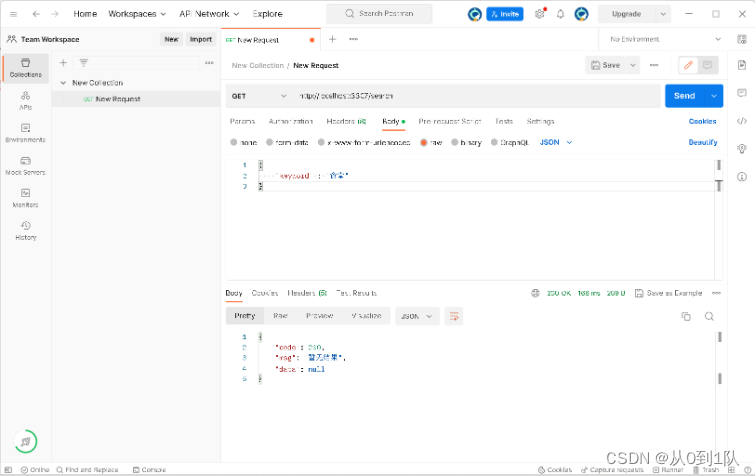The height and width of the screenshot is (476, 755).
Task: Click the Import button
Action: tap(201, 39)
